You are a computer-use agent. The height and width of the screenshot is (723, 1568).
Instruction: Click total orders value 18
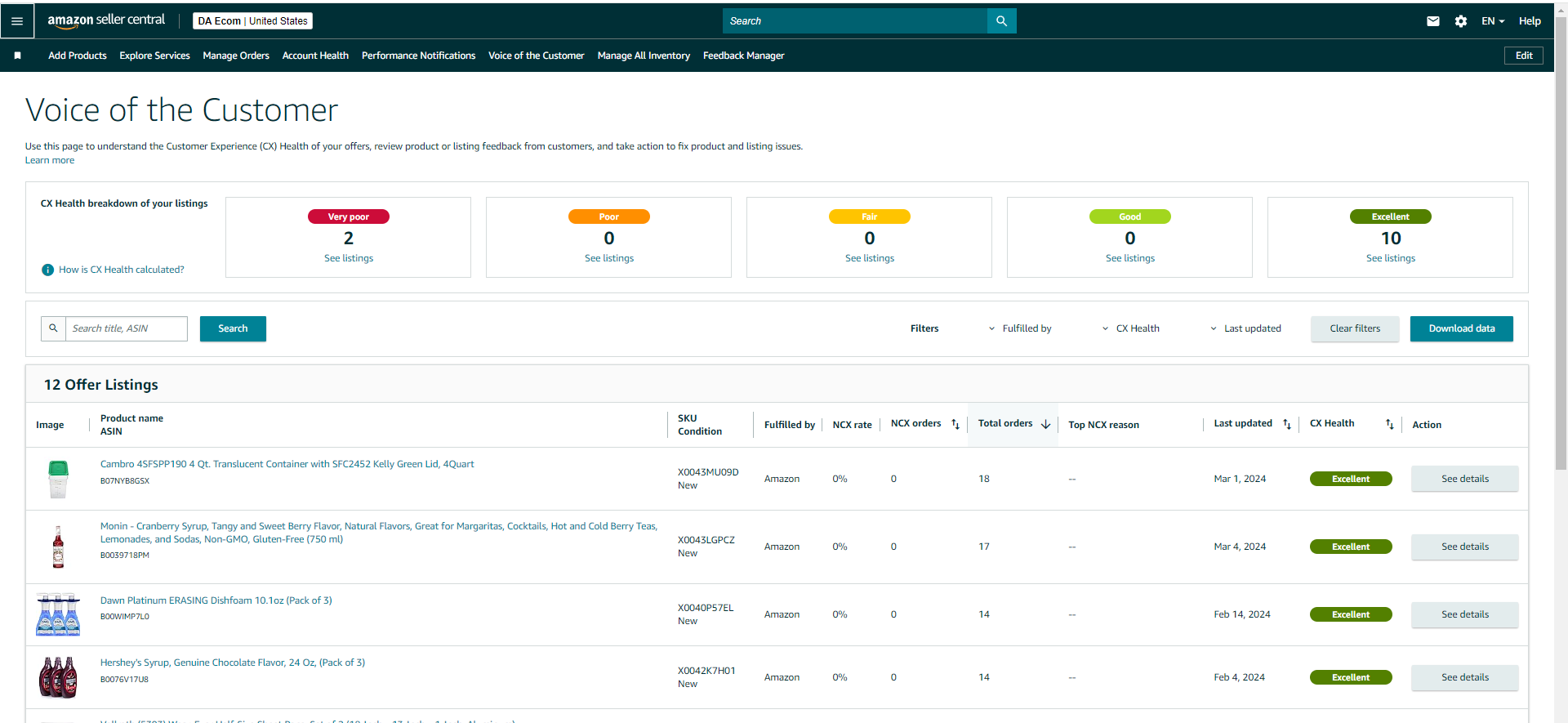[x=984, y=479]
